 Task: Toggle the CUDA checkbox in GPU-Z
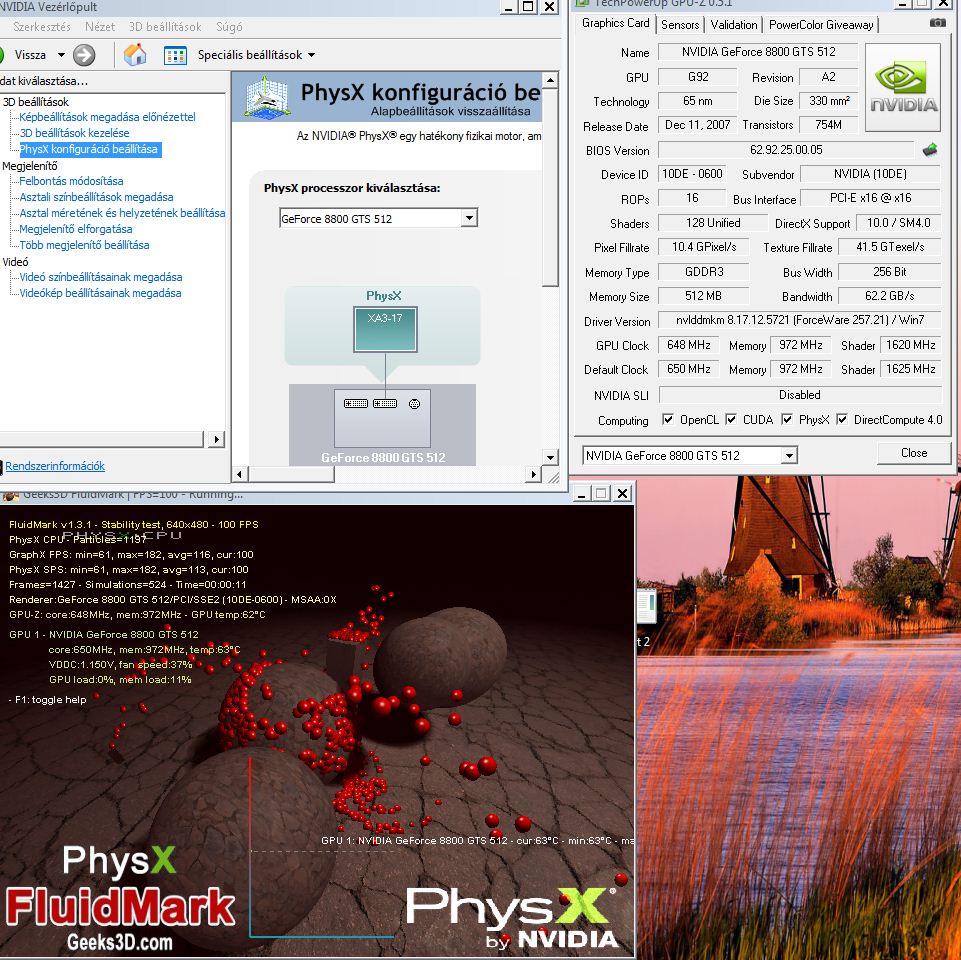(731, 419)
